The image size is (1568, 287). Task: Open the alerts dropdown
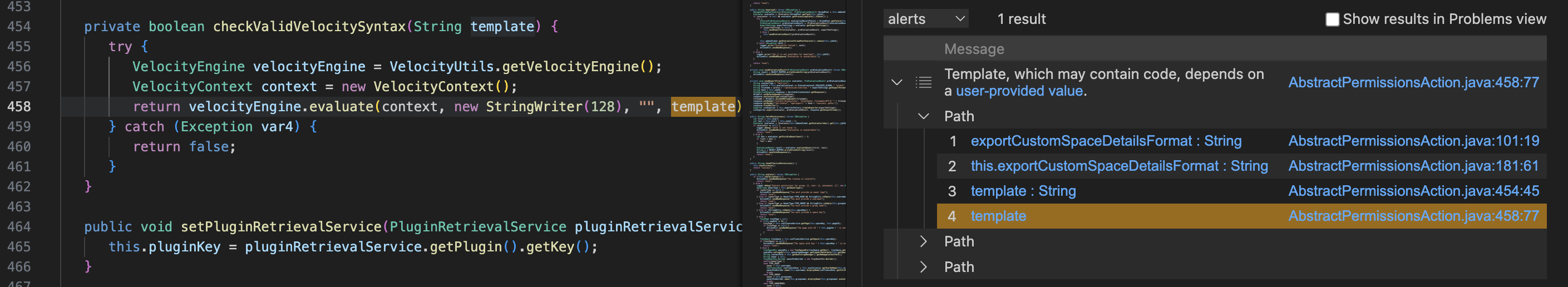pos(925,19)
